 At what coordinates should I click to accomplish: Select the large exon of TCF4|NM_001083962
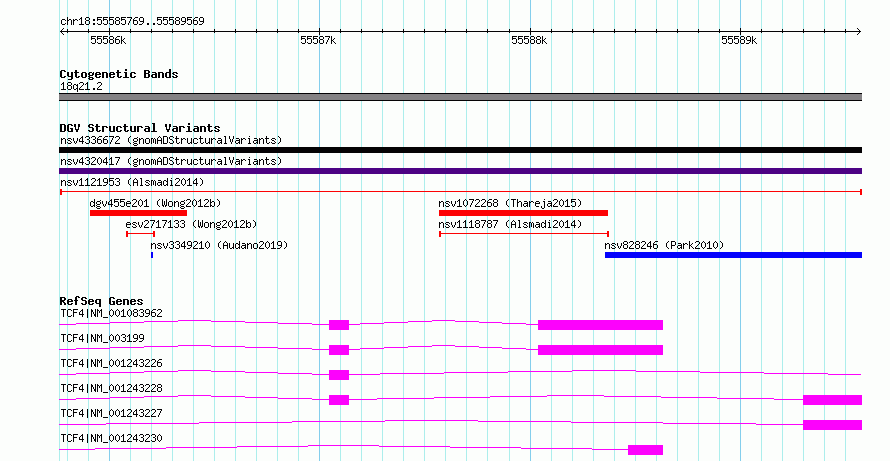coord(601,325)
